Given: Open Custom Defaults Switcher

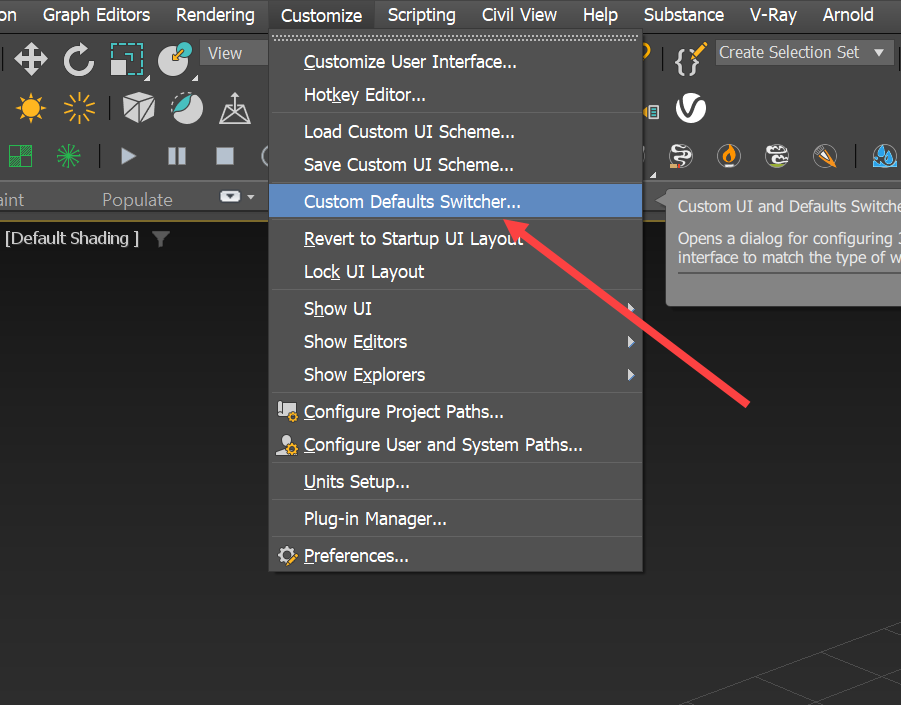Looking at the screenshot, I should [456, 202].
